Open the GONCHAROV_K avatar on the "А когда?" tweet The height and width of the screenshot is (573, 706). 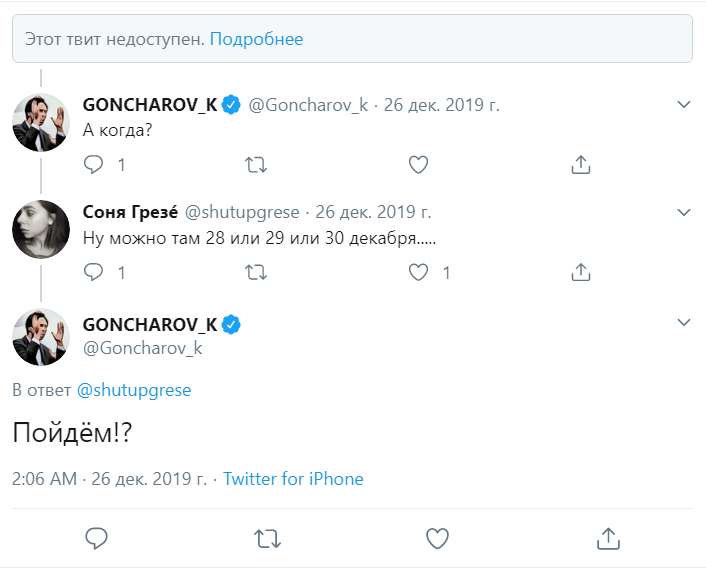click(40, 122)
